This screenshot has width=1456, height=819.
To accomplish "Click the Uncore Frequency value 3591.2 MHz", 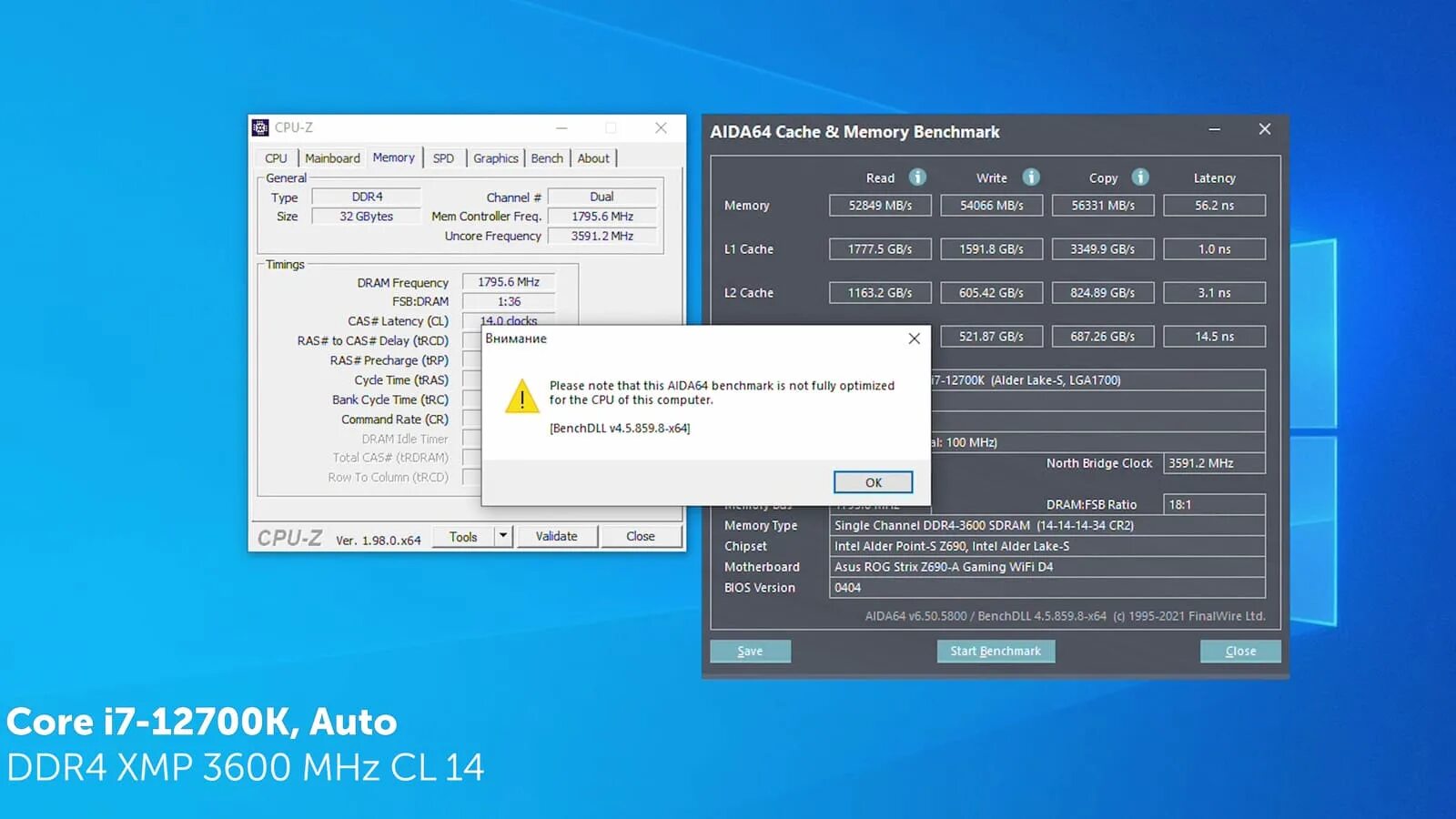I will click(x=602, y=236).
